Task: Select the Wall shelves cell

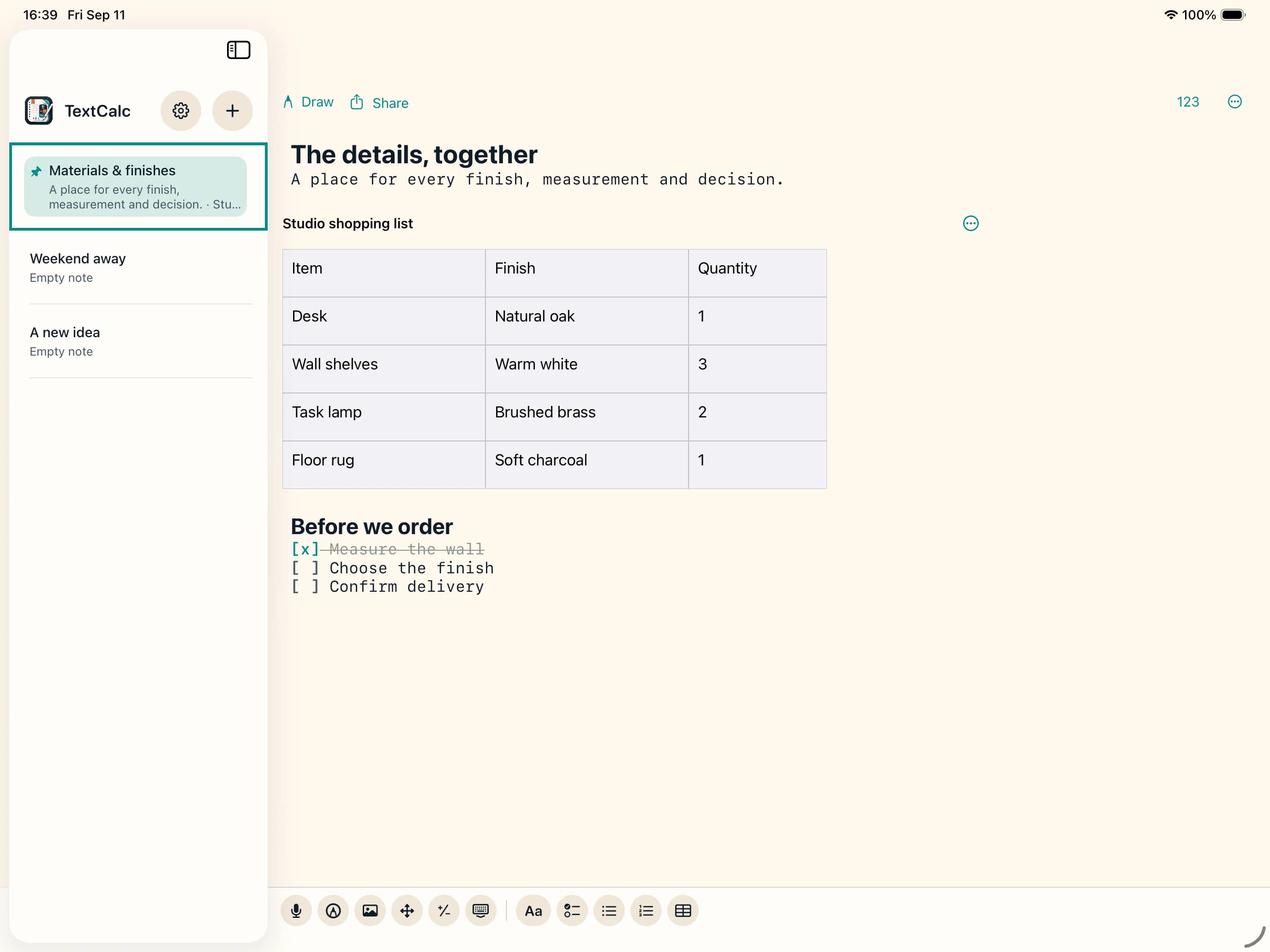Action: tap(384, 369)
